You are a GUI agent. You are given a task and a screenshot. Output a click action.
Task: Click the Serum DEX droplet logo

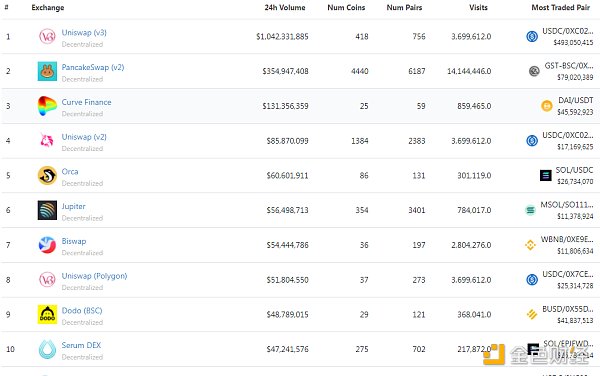pos(47,349)
